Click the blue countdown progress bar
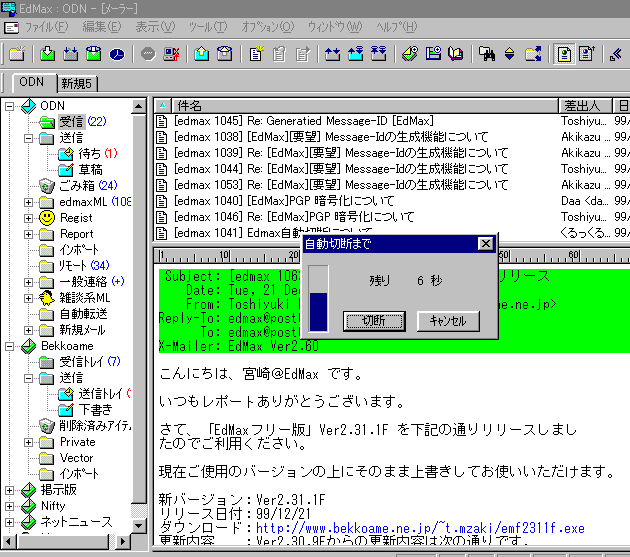Screen dimensions: 630x557 (319, 299)
